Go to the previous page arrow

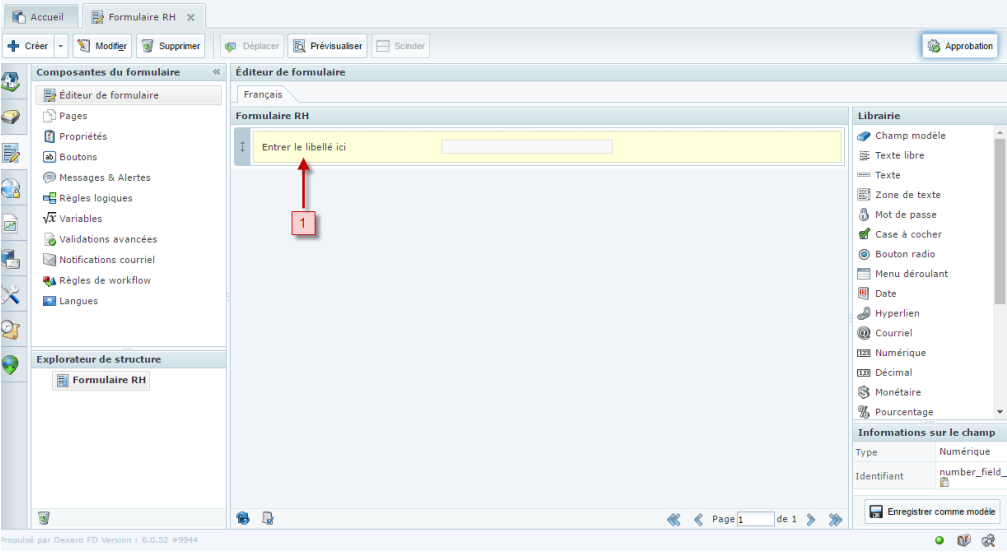(x=698, y=519)
